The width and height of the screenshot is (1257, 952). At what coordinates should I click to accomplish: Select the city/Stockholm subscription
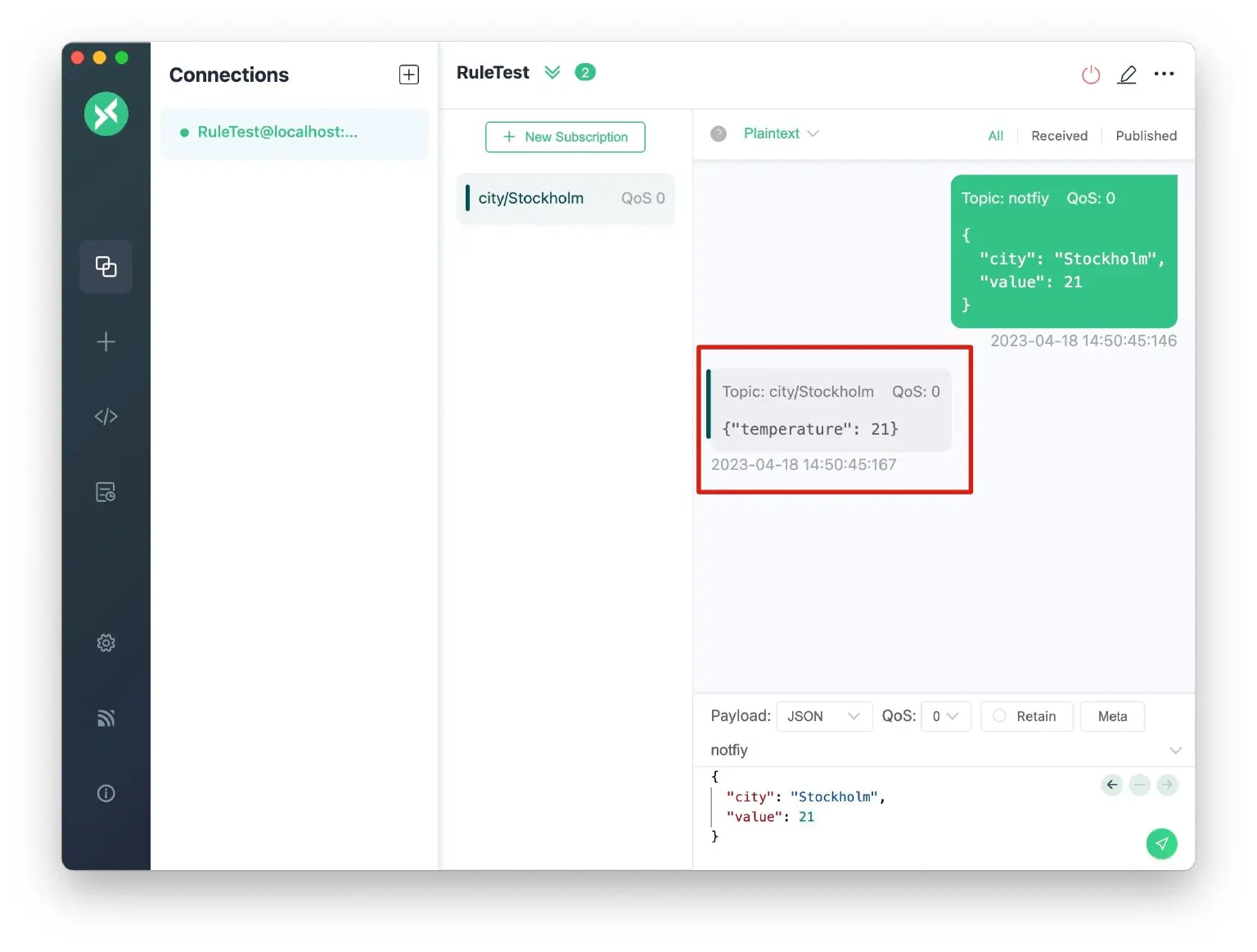(x=565, y=198)
